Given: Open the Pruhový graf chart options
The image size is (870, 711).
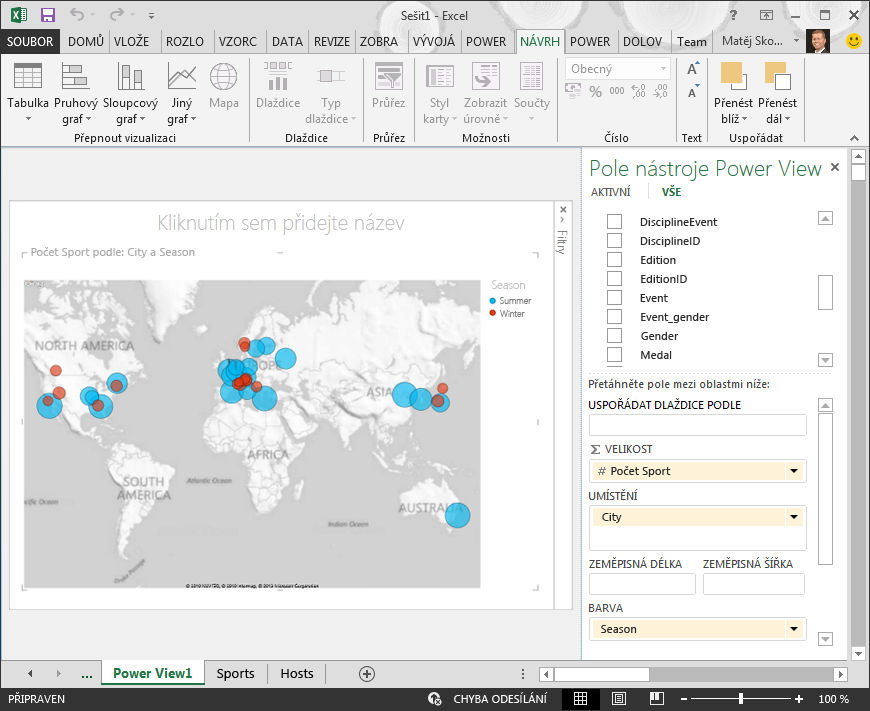Looking at the screenshot, I should tap(76, 93).
